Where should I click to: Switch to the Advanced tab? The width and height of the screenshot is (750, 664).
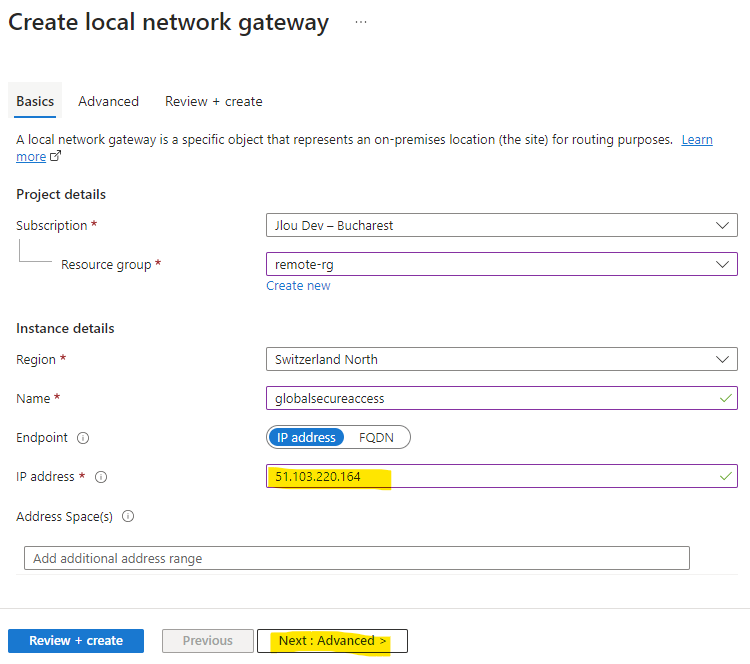109,101
